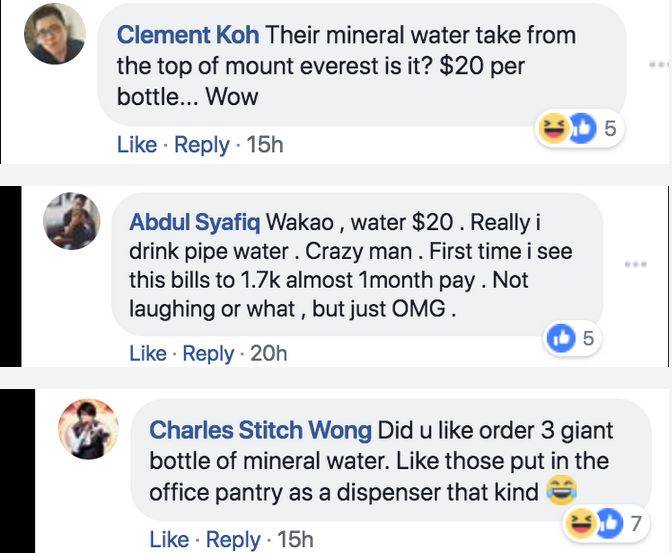The height and width of the screenshot is (553, 672).
Task: Open the options menu for Abdul's comment
Action: (x=635, y=265)
